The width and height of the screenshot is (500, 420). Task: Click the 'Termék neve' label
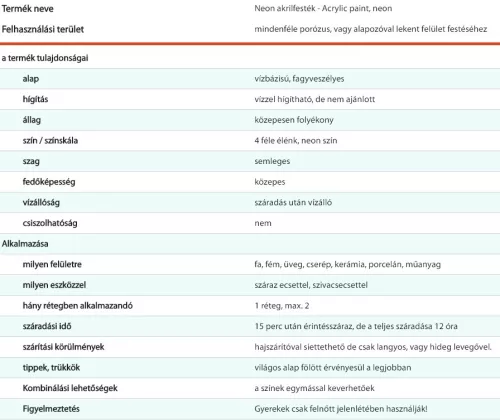(27, 9)
